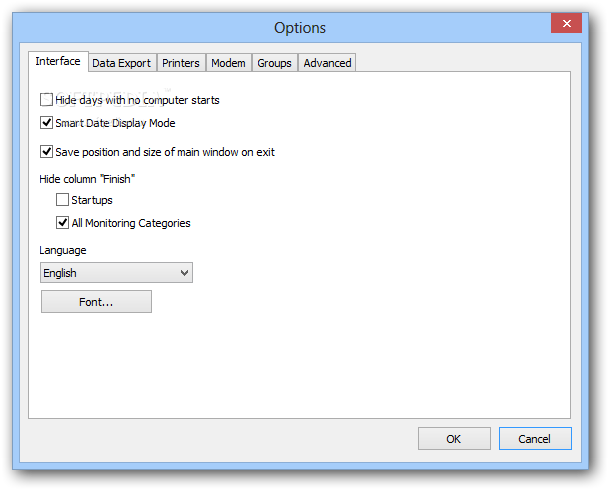Open the Data Export tab

pyautogui.click(x=122, y=63)
